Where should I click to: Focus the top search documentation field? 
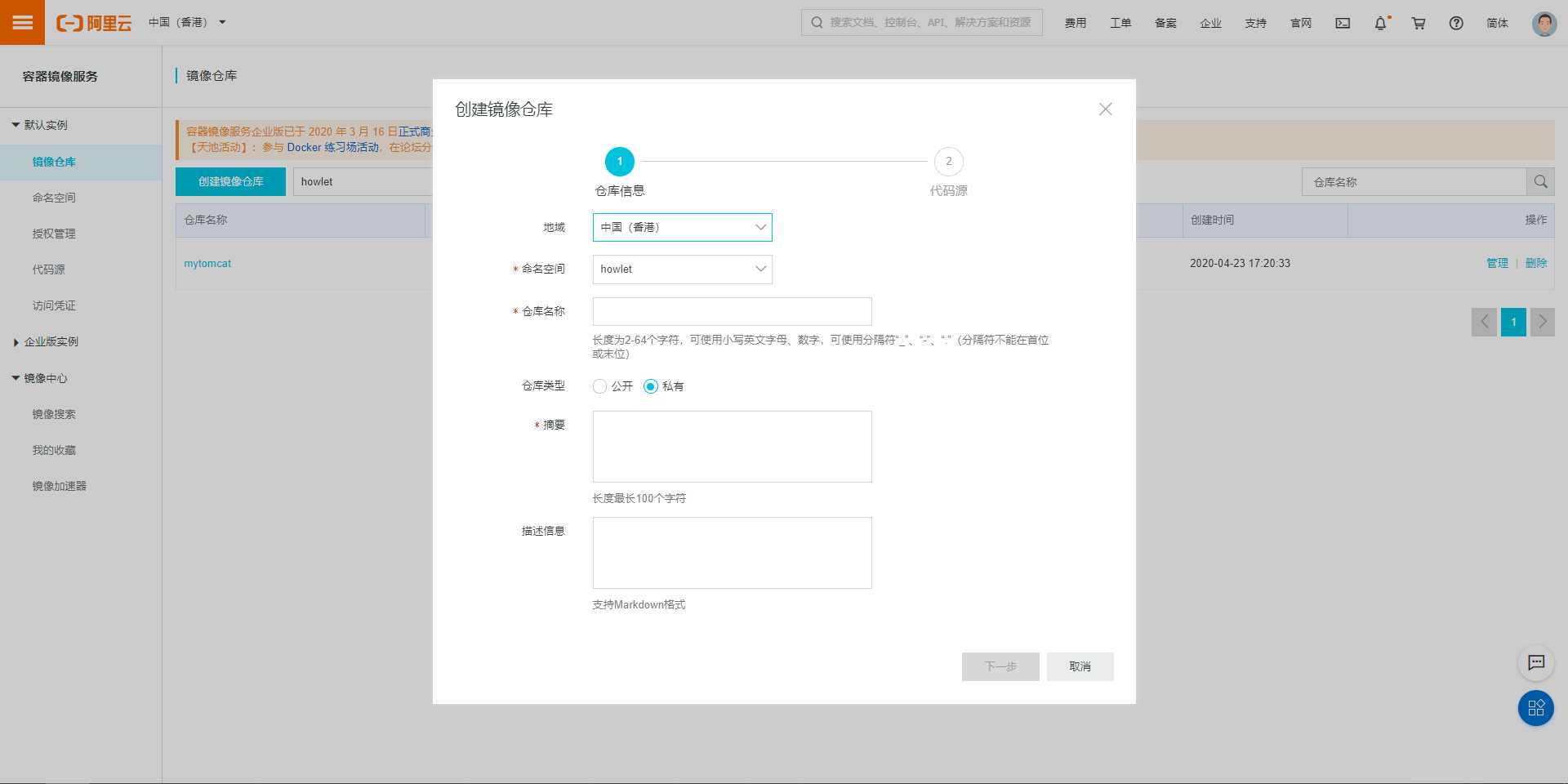point(921,23)
